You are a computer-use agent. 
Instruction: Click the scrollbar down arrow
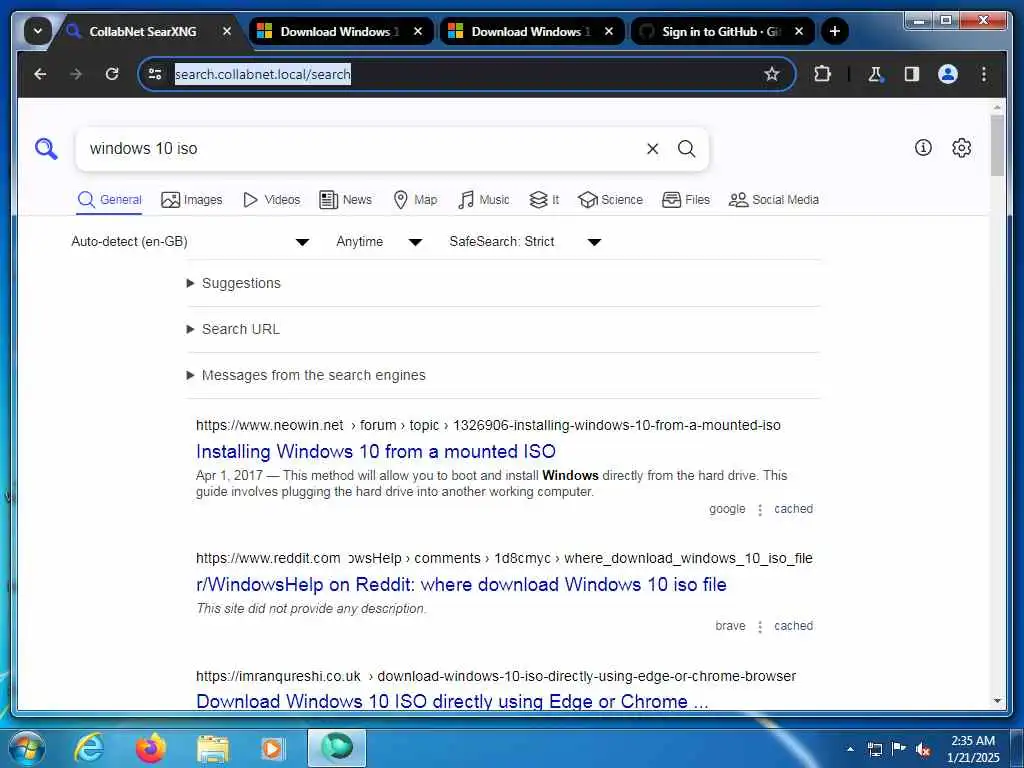pos(997,701)
